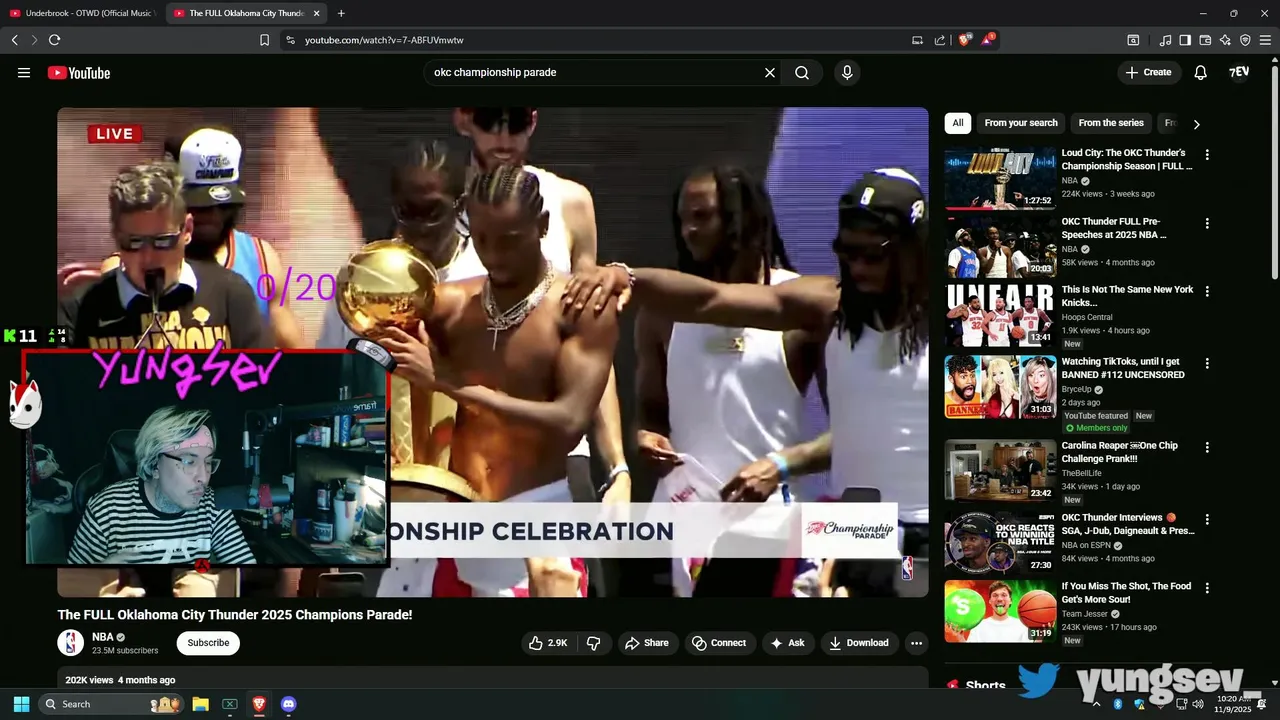Go back one page in browser

coord(14,40)
